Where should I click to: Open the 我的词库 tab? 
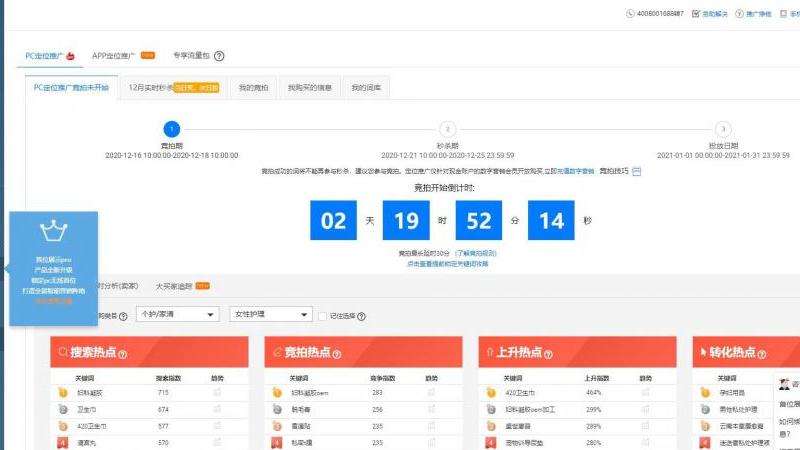(365, 88)
